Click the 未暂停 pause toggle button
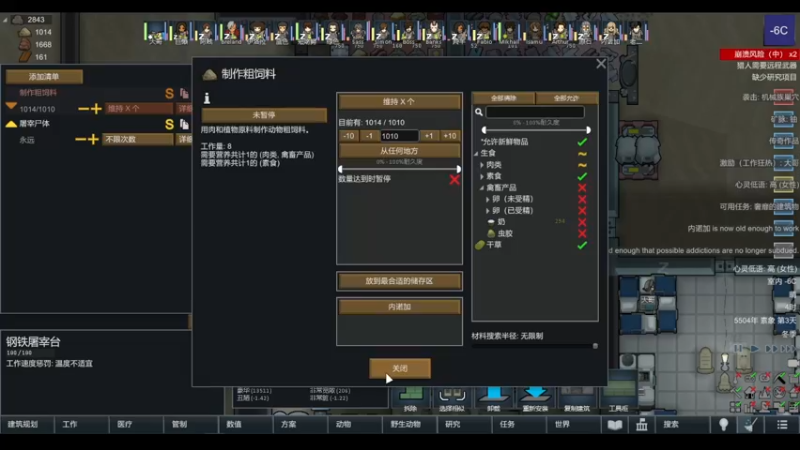800x450 pixels. 264,115
